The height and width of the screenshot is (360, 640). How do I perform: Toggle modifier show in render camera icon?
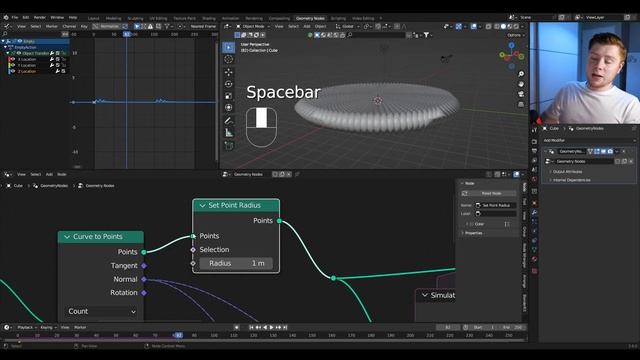(x=610, y=151)
